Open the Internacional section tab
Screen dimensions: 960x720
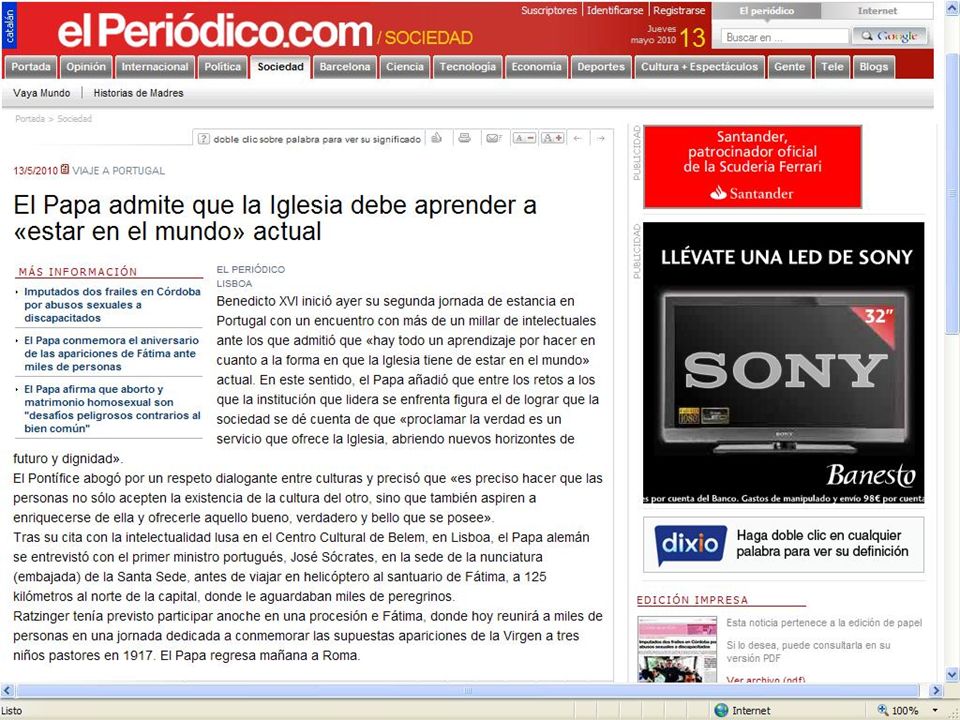coord(155,67)
